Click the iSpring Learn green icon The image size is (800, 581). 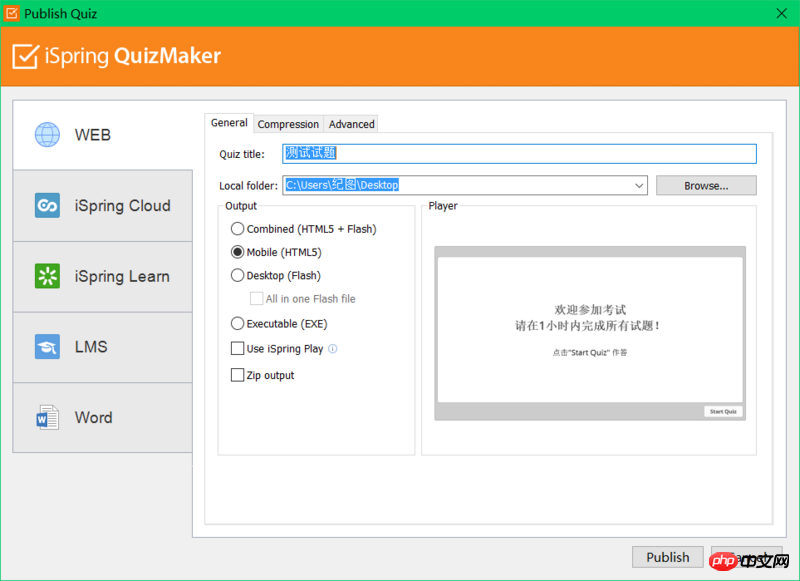point(47,276)
